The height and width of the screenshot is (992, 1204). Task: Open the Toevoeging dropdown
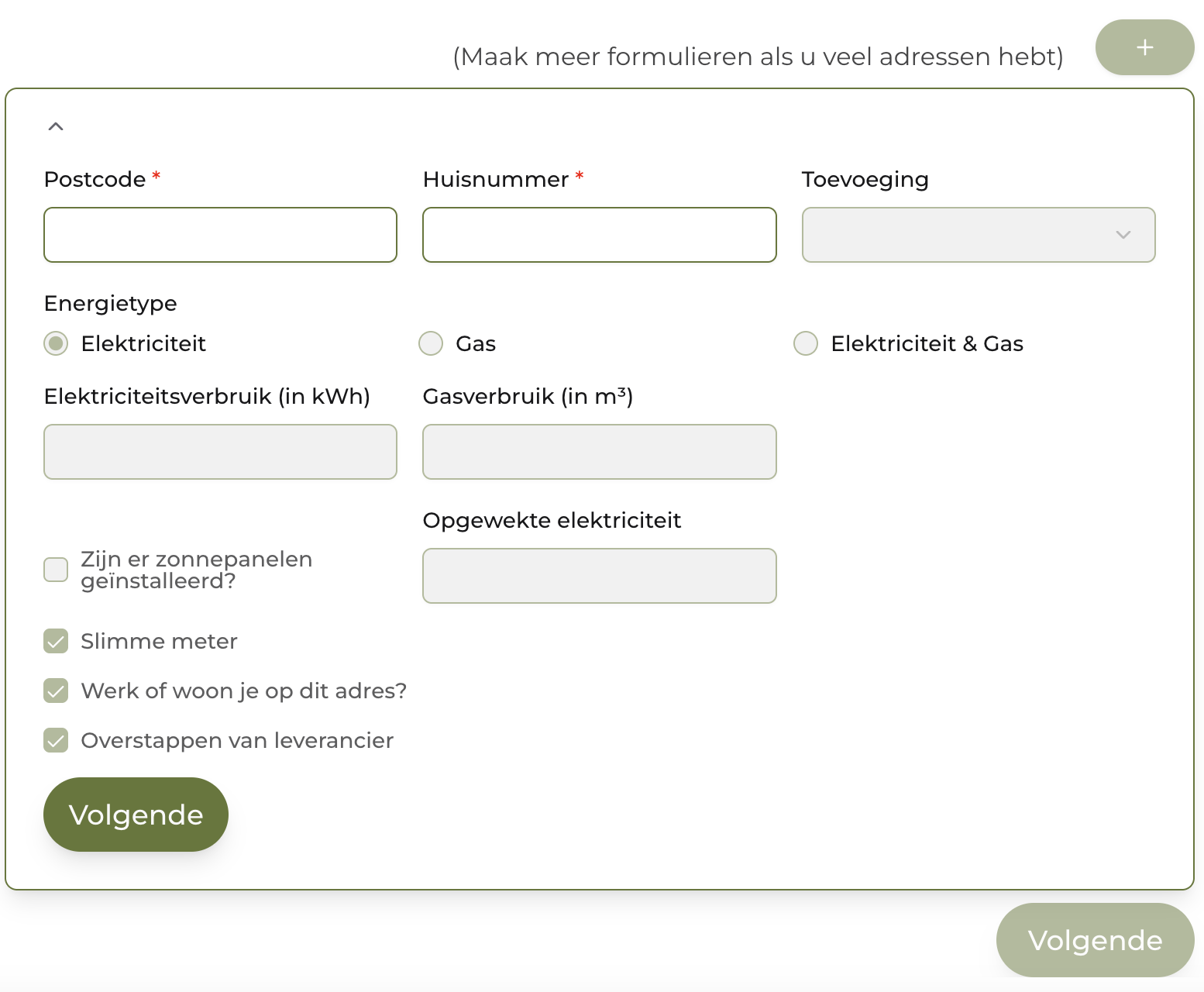978,235
